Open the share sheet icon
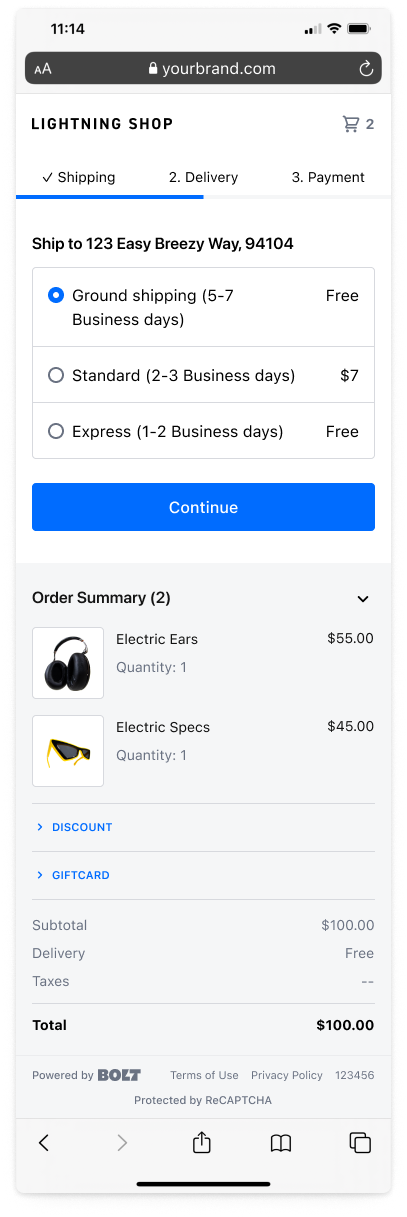The width and height of the screenshot is (407, 1217). pos(202,1141)
